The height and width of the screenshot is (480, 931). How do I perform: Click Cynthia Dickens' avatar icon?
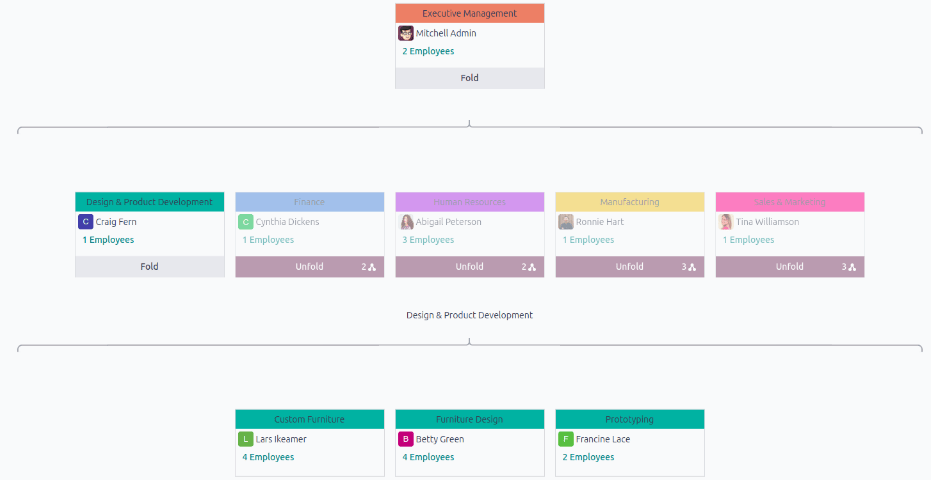pos(245,222)
